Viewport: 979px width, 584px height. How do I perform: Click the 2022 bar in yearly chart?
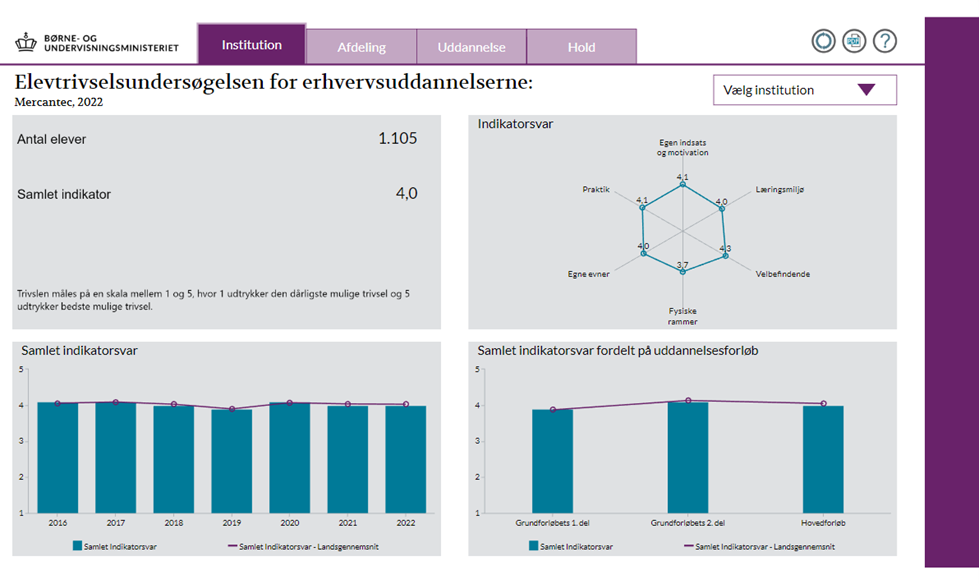pos(405,459)
